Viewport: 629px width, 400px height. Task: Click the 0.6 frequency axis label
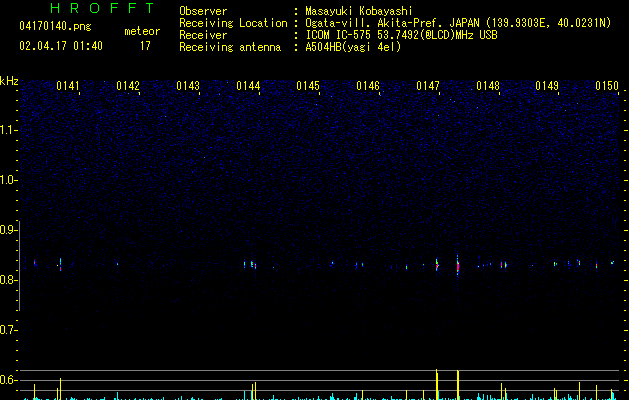coord(8,380)
